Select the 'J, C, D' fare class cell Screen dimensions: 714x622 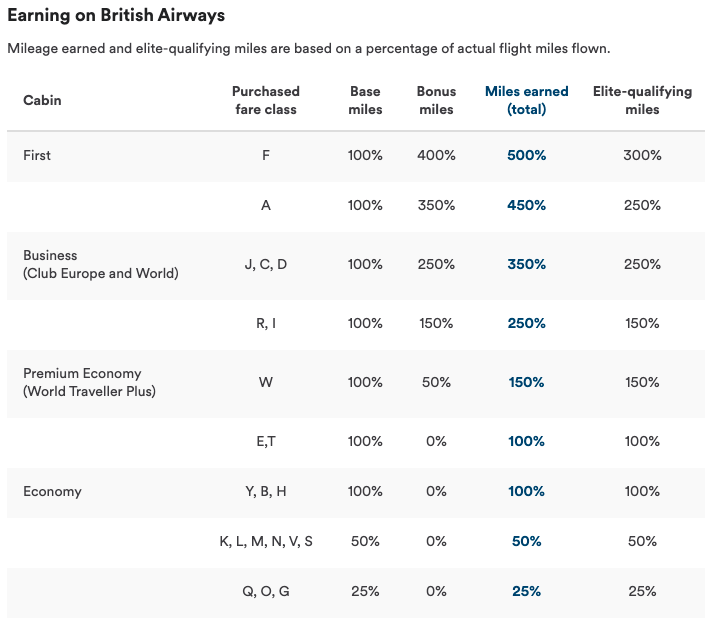[x=266, y=264]
